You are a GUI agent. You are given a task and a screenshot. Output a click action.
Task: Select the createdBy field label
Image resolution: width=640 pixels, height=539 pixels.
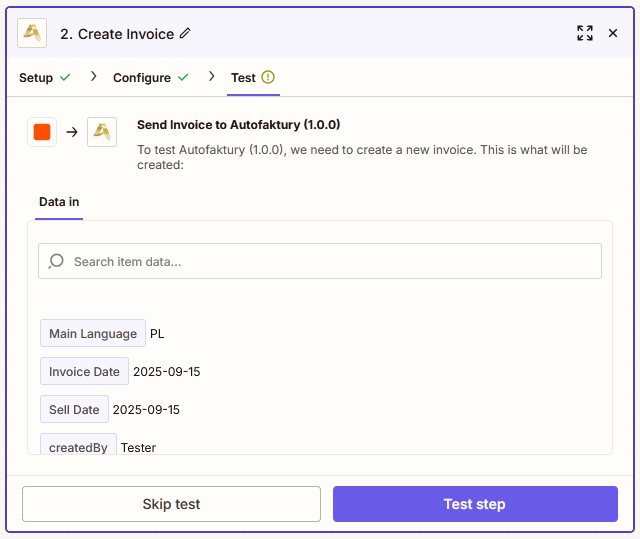78,445
